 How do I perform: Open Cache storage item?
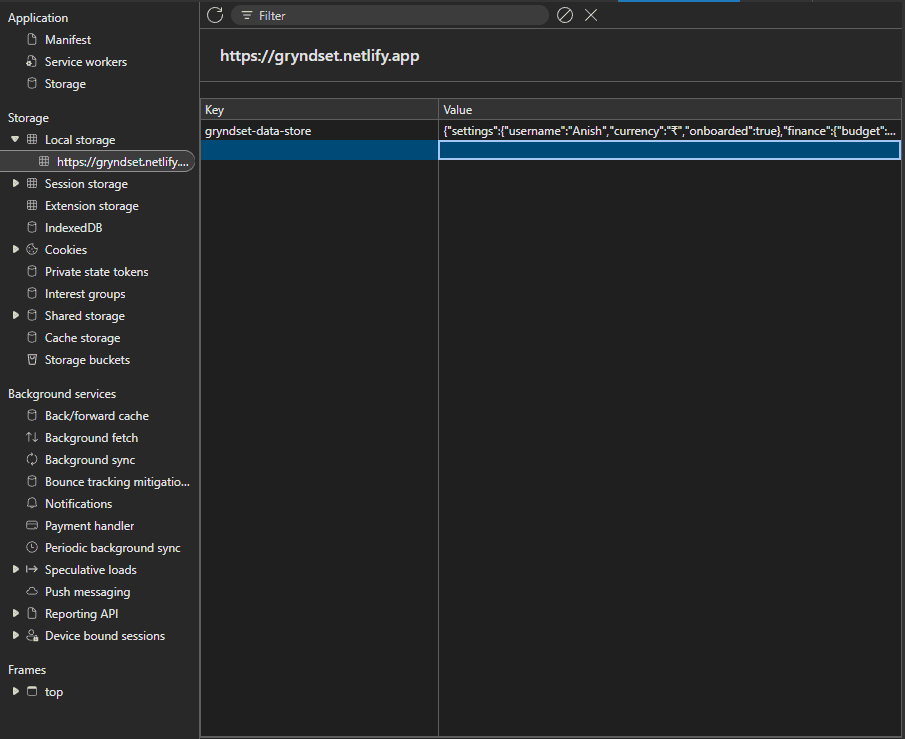click(x=82, y=338)
